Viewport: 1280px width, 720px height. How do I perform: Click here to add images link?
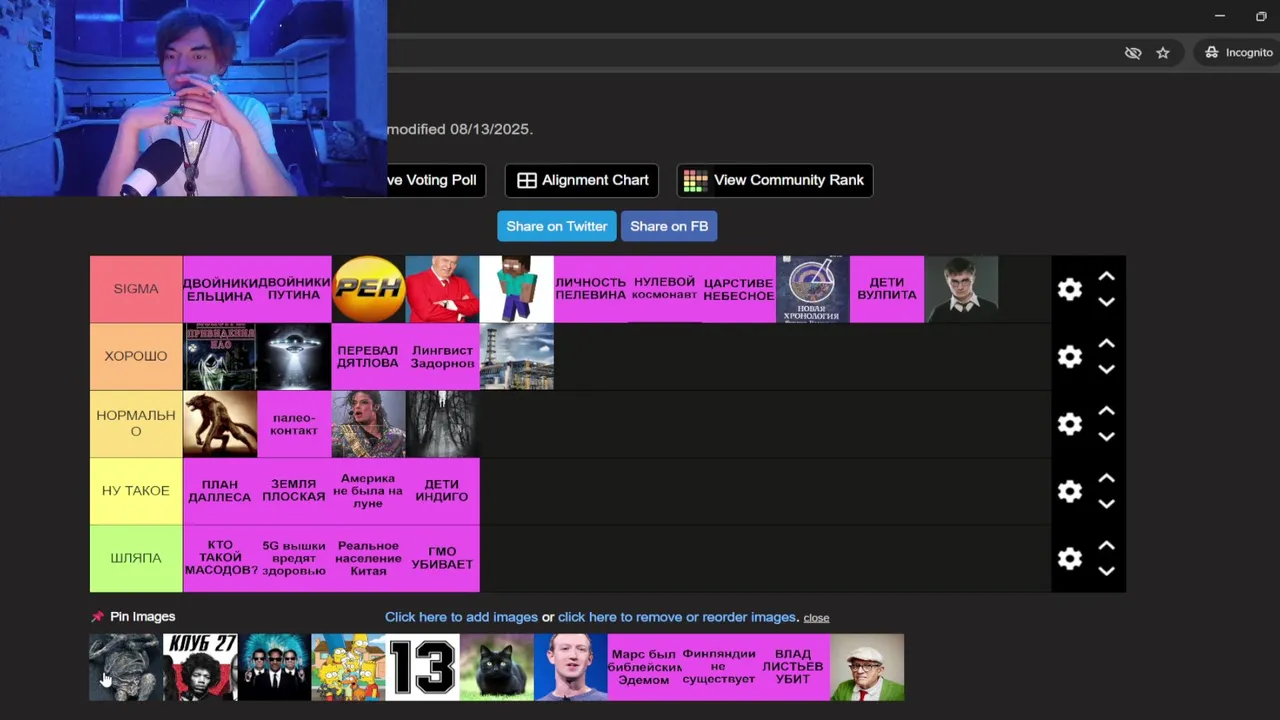coord(461,617)
